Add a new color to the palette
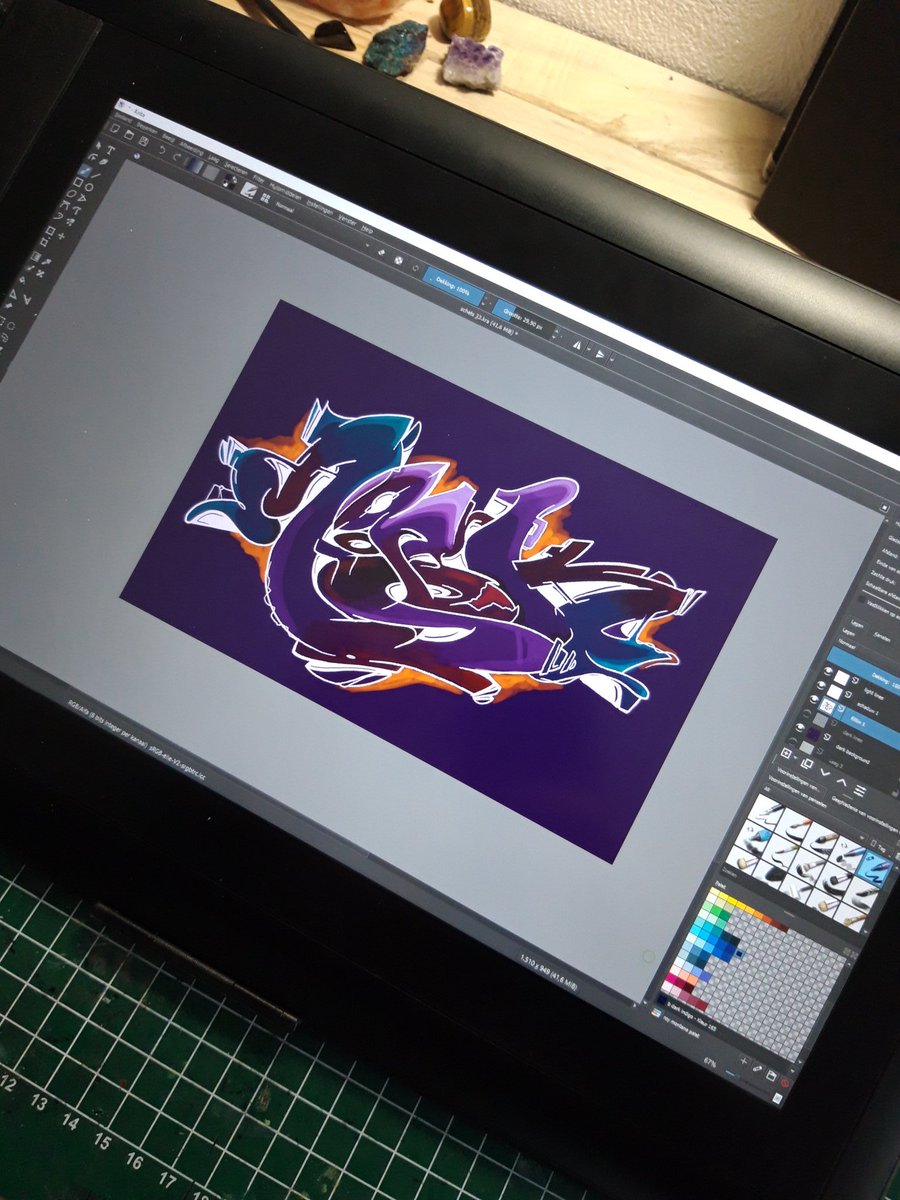The width and height of the screenshot is (900, 1200). 744,1061
